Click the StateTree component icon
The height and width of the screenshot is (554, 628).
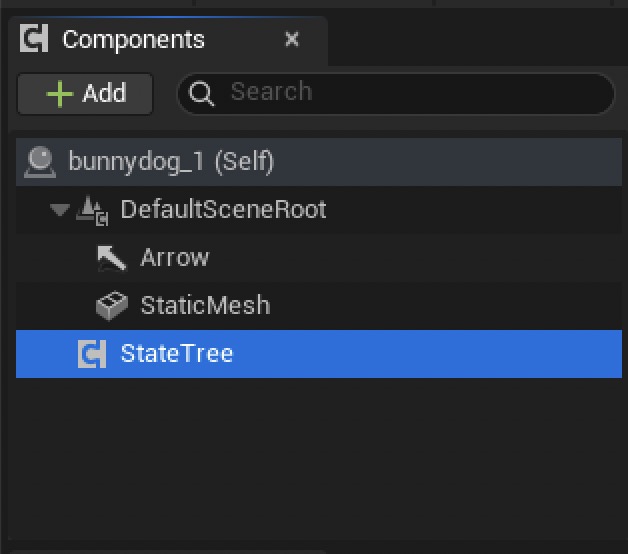coord(93,354)
